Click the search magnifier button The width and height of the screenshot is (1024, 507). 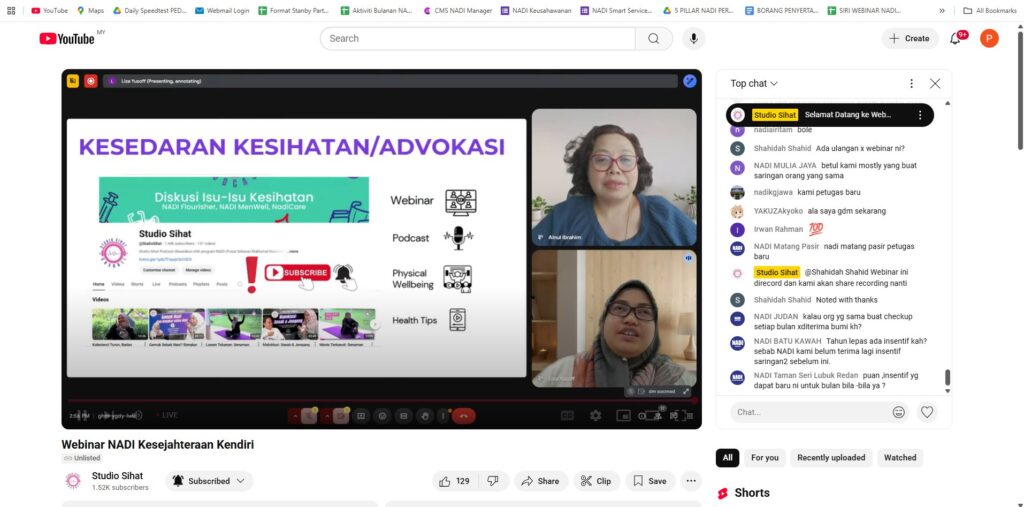coord(653,38)
